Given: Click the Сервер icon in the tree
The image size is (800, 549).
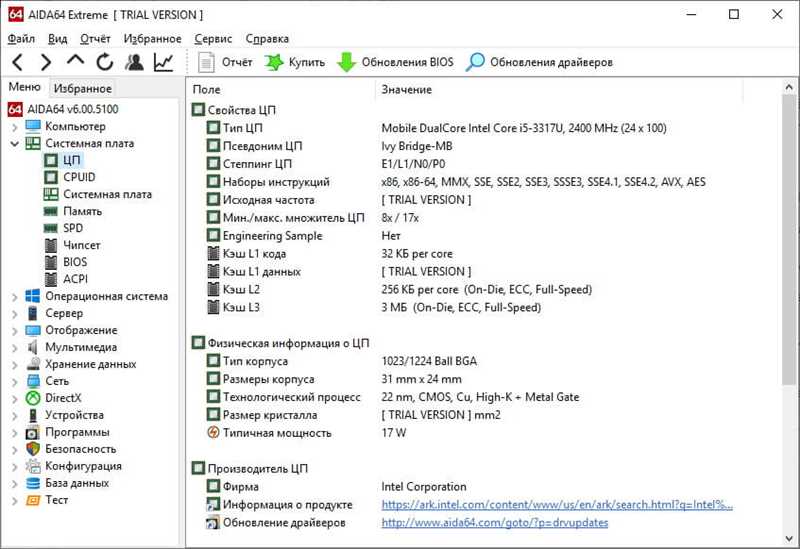Looking at the screenshot, I should tap(33, 313).
